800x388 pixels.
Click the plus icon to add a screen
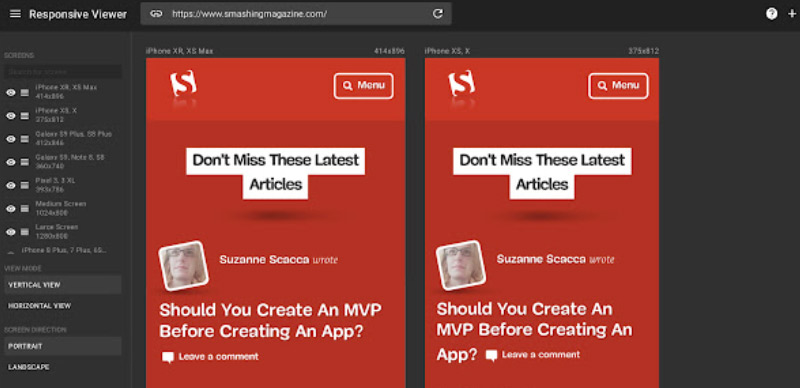point(792,14)
